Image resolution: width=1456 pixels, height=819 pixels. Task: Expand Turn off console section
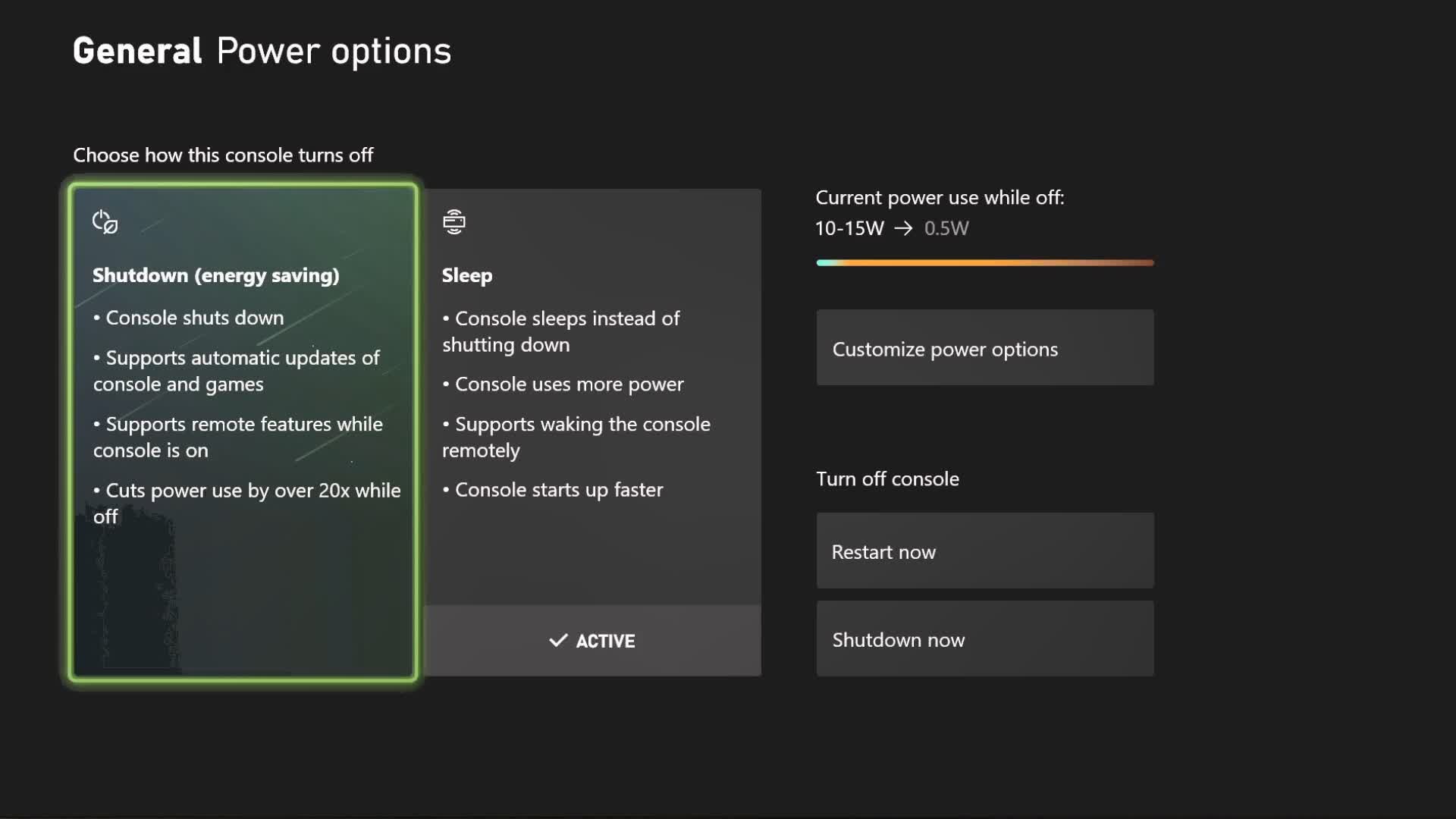pos(887,478)
